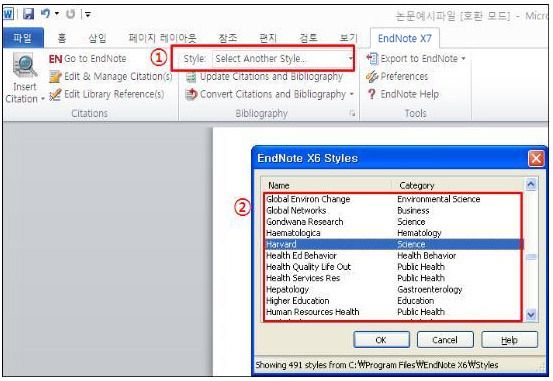Open the 파일 tab
Image resolution: width=553 pixels, height=381 pixels.
tap(23, 38)
